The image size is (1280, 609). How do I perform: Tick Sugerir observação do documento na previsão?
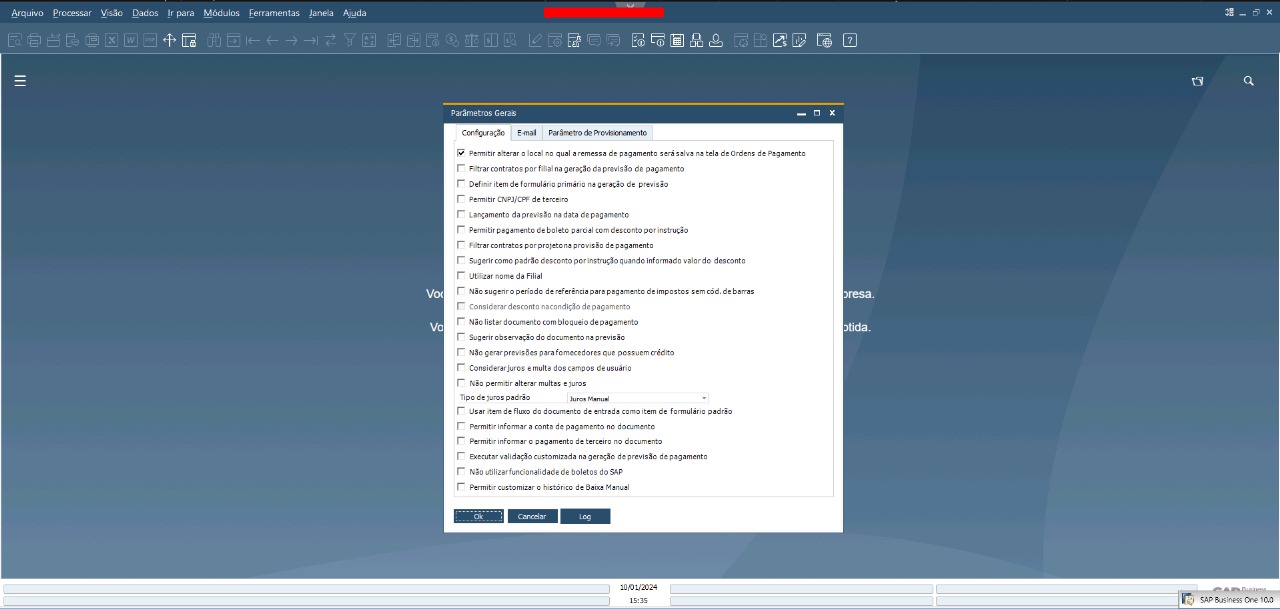click(x=461, y=337)
